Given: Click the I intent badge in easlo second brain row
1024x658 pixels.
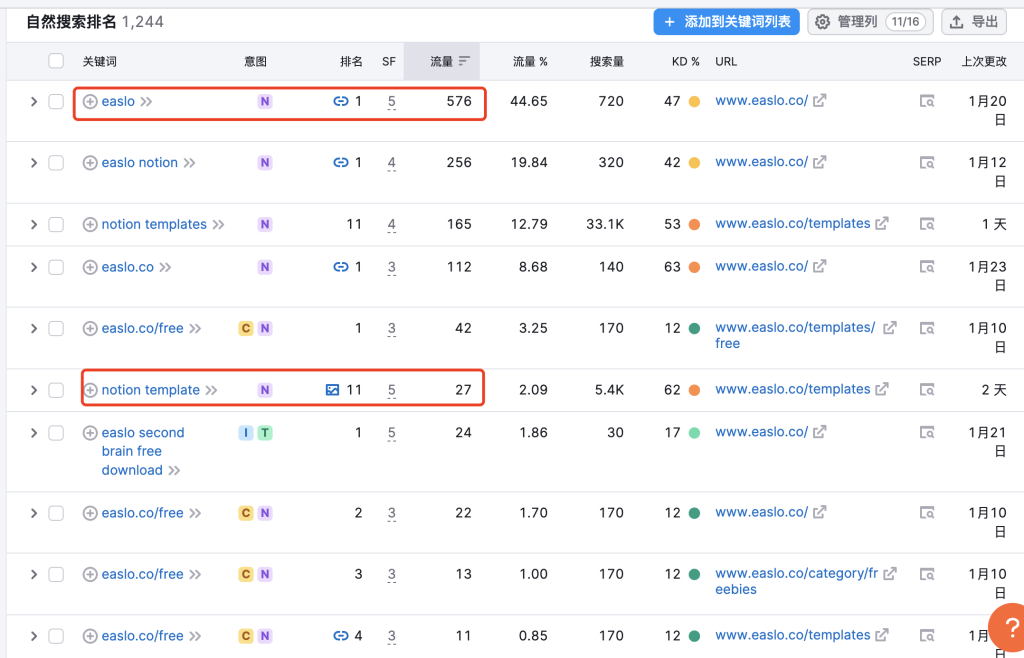Looking at the screenshot, I should [246, 432].
